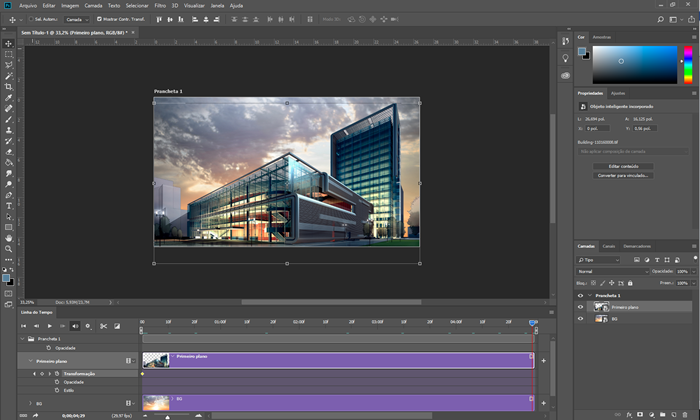
Task: Select the Move tool in the toolbox
Action: 8,43
